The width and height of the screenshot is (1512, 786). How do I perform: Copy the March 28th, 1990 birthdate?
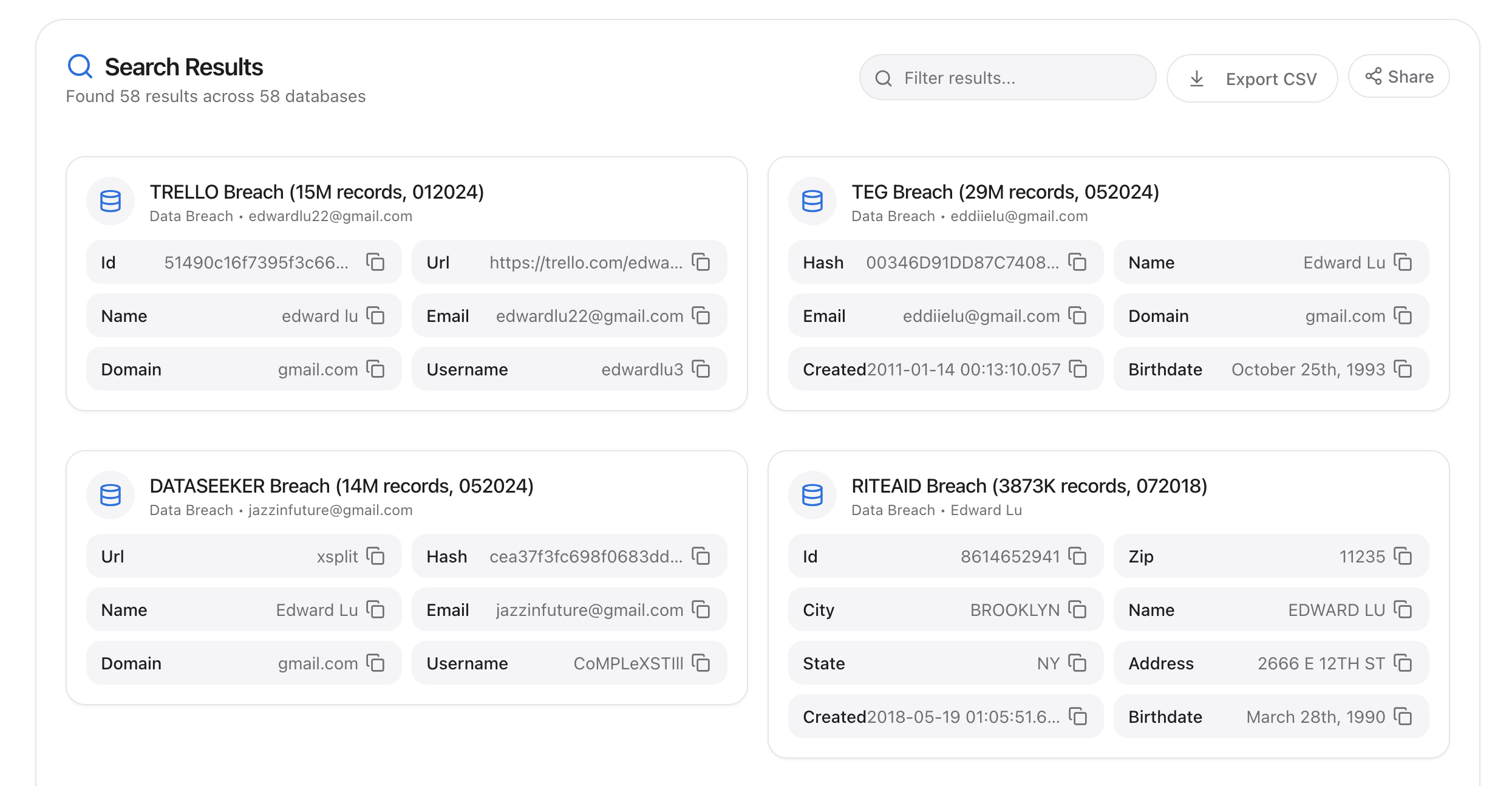pyautogui.click(x=1403, y=717)
